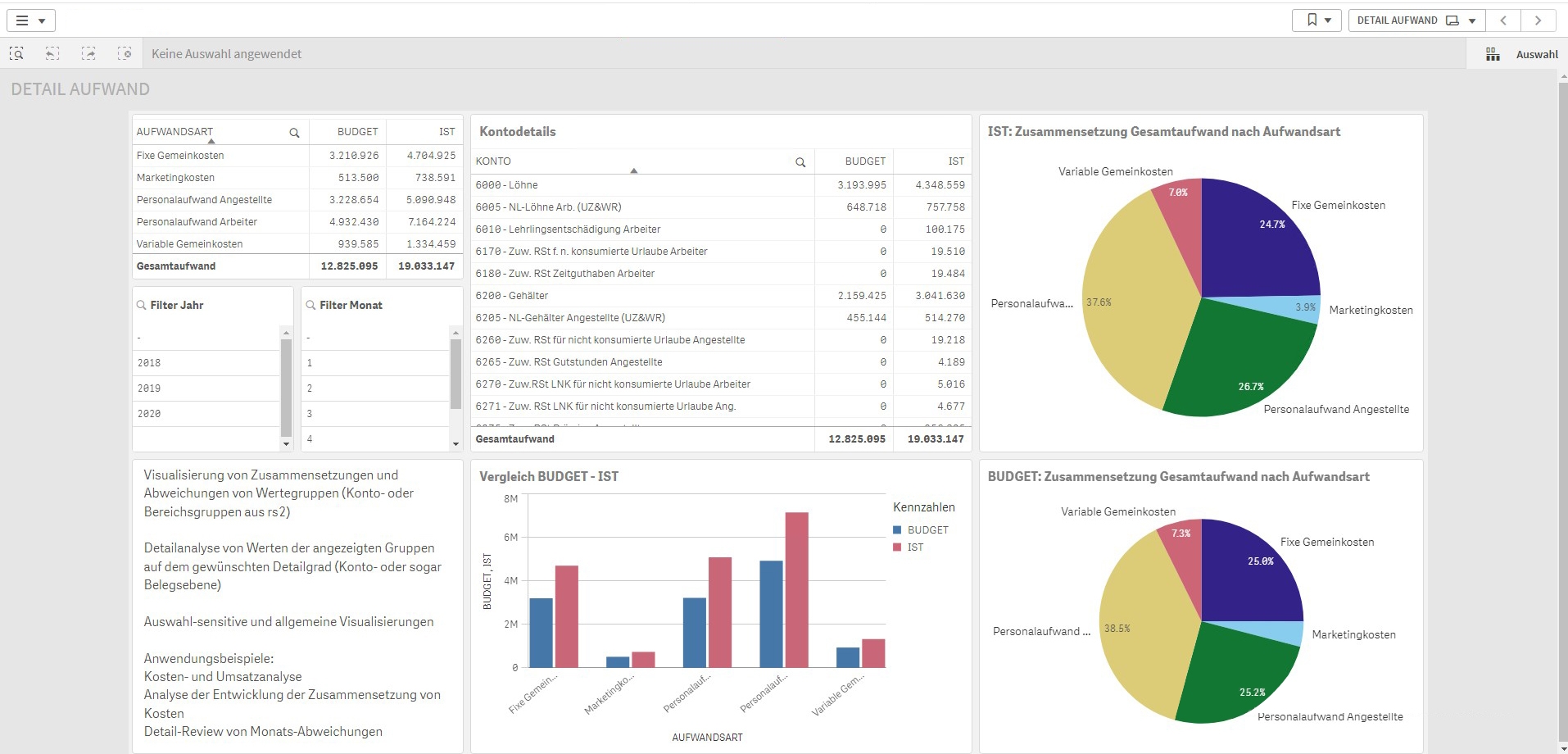Click the BUDGET bar for Fixe Gemeinkosten
This screenshot has height=754, width=1568.
[541, 633]
